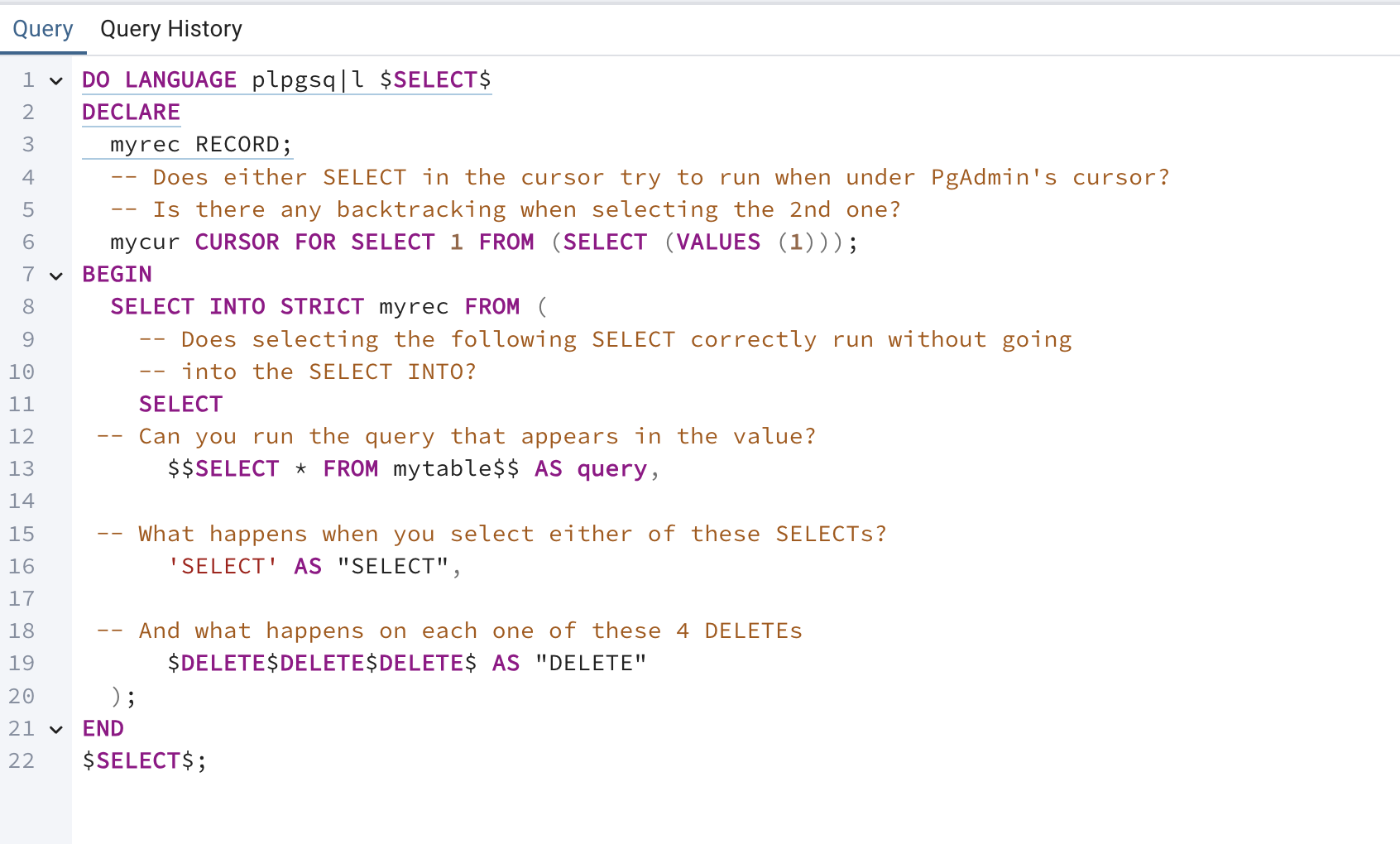Click line number 6 in the gutter
Viewport: 1400px width, 844px height.
(28, 242)
